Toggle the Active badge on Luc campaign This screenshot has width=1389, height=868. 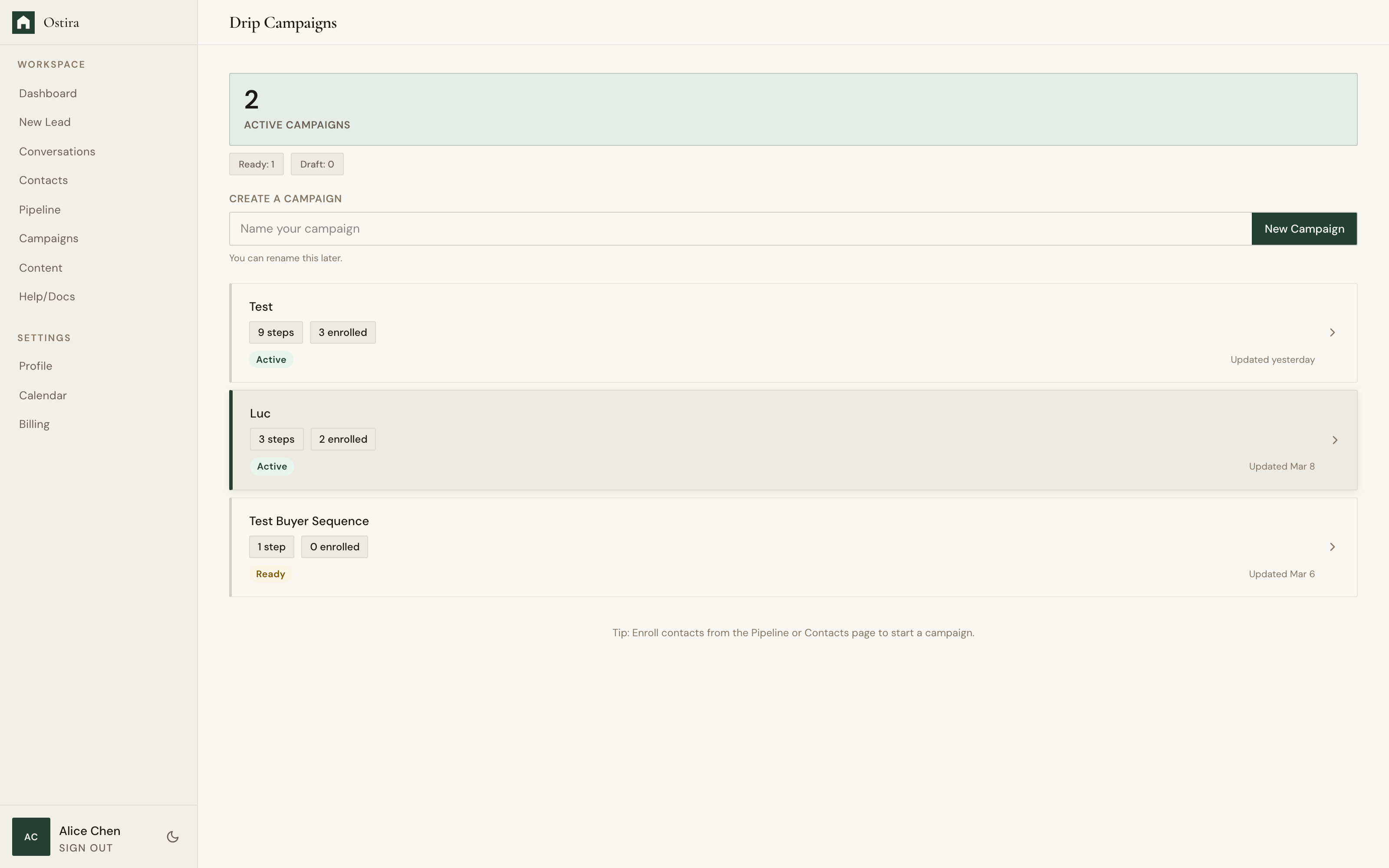click(x=271, y=466)
